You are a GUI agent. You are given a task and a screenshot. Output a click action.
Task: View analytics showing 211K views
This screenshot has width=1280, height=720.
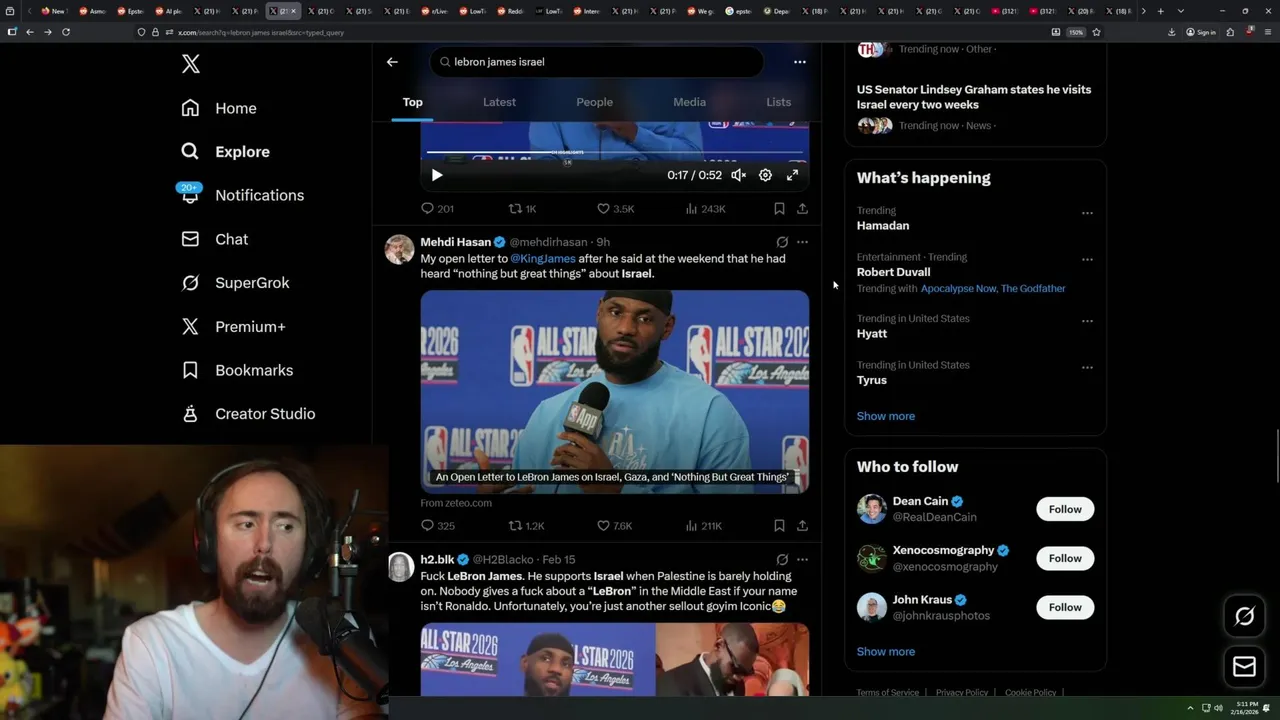[x=704, y=526]
